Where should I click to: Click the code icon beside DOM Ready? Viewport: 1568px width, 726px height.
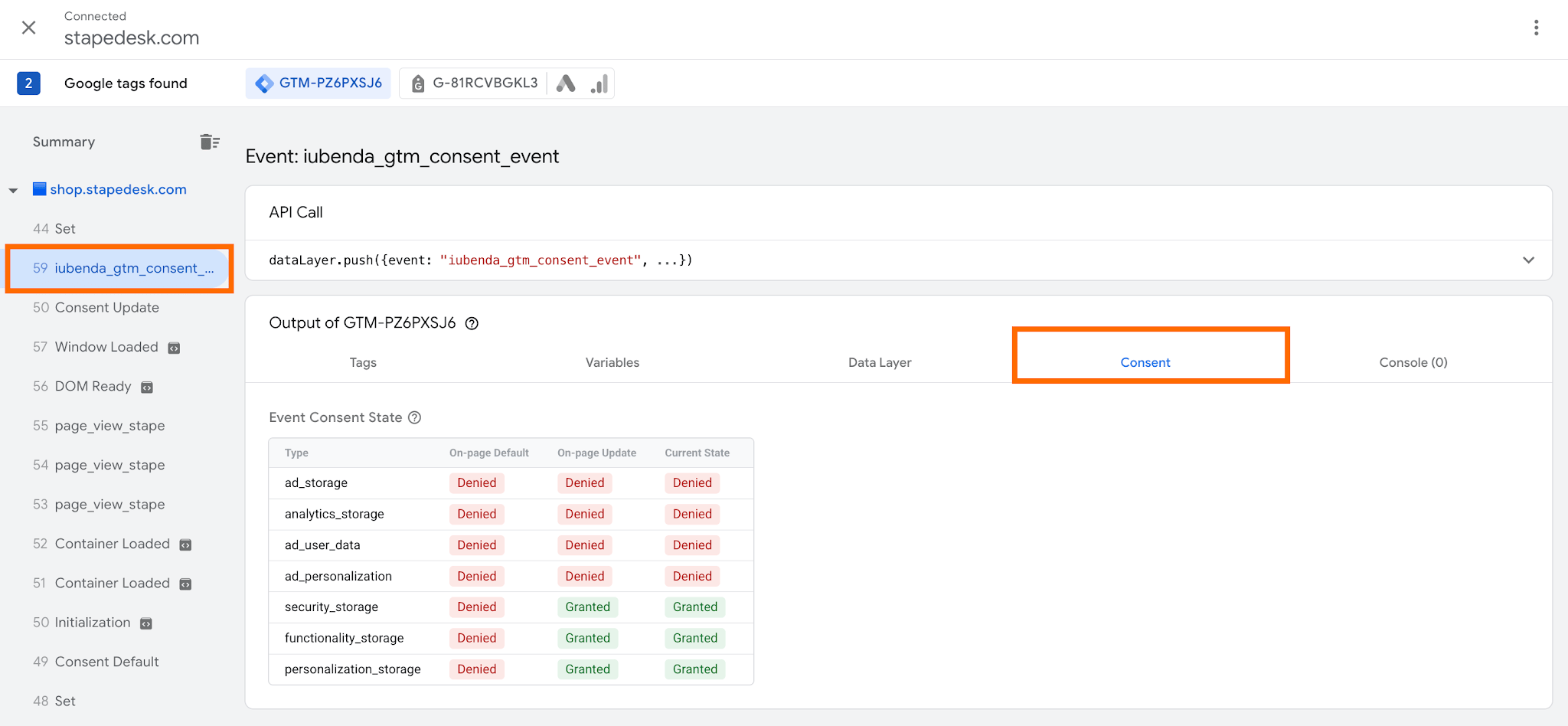(147, 387)
